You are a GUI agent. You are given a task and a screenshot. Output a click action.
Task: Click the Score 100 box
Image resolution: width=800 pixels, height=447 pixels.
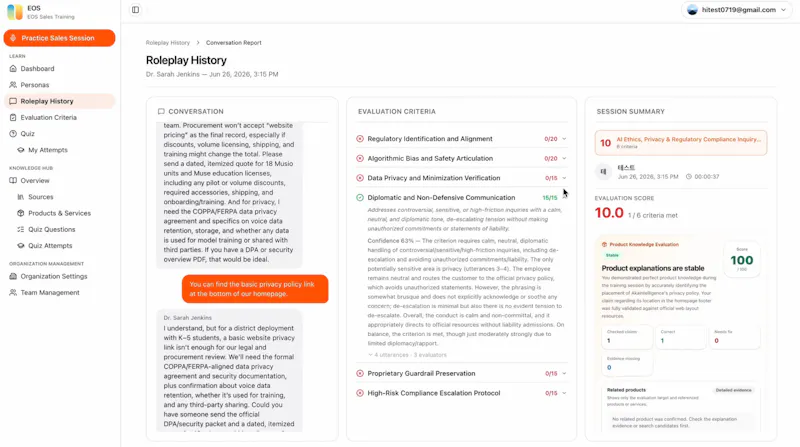pos(742,259)
